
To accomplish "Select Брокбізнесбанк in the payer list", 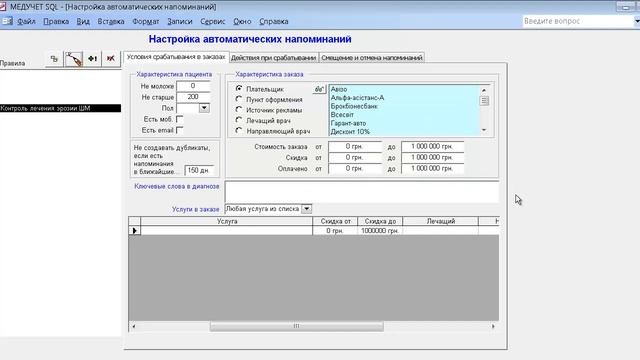I will pos(404,106).
